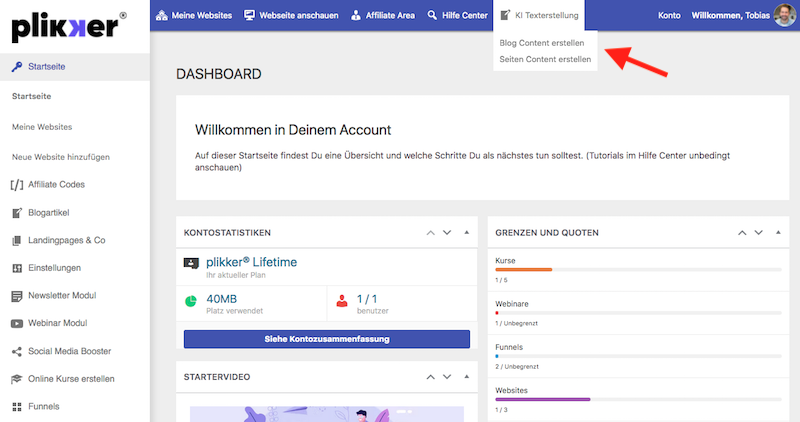Viewport: 800px width, 422px height.
Task: Click the Einstellungen settings icon
Action: (x=17, y=268)
